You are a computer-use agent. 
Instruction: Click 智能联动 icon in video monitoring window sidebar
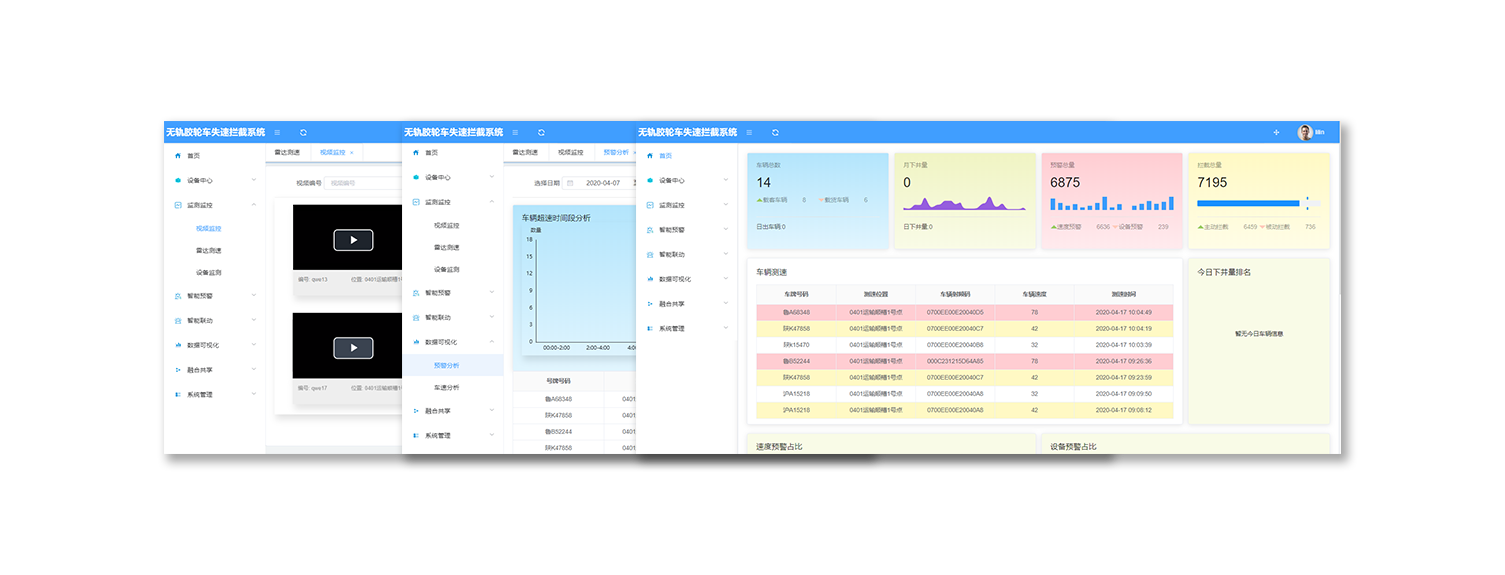tap(178, 321)
